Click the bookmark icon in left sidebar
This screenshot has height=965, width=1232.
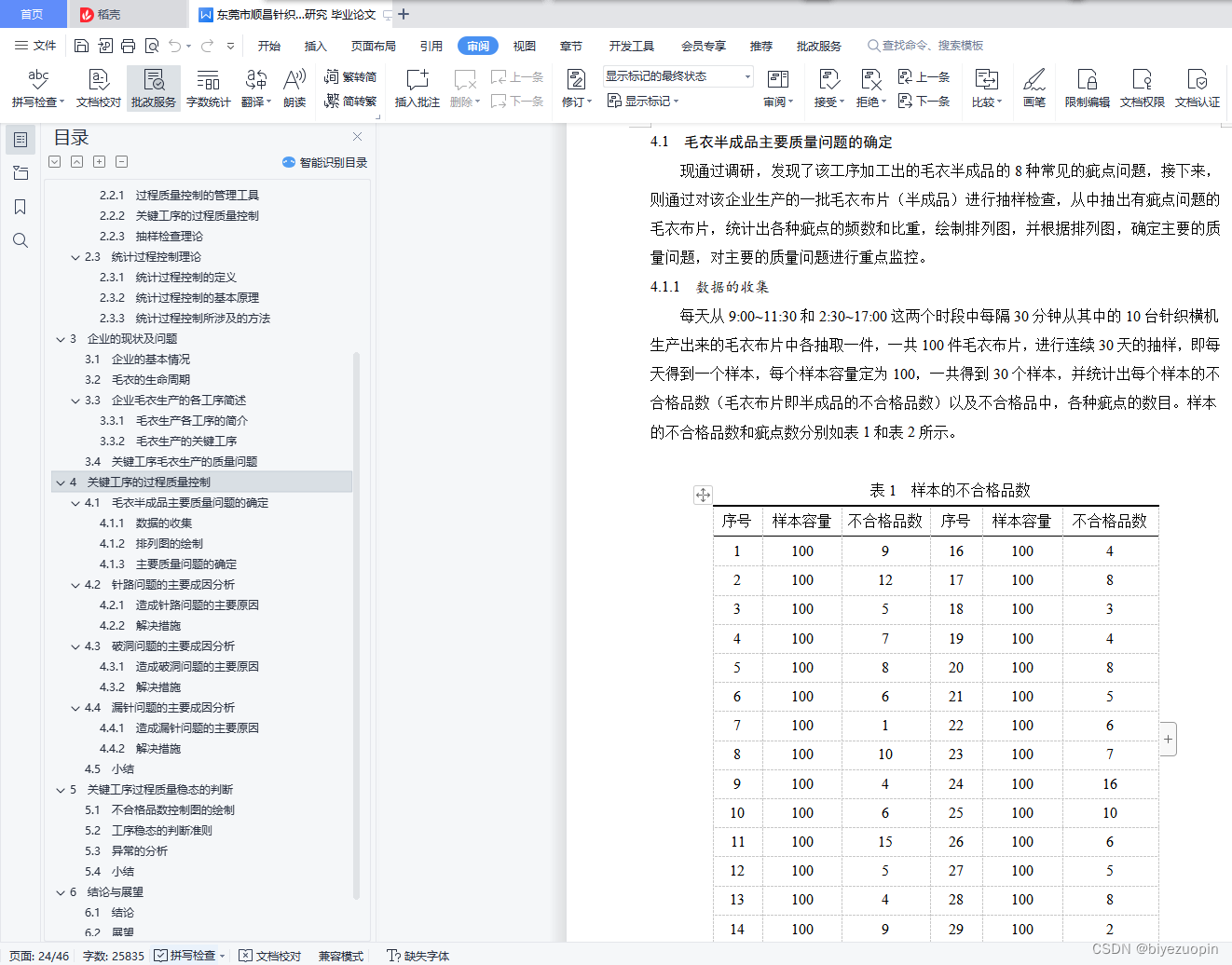(21, 207)
